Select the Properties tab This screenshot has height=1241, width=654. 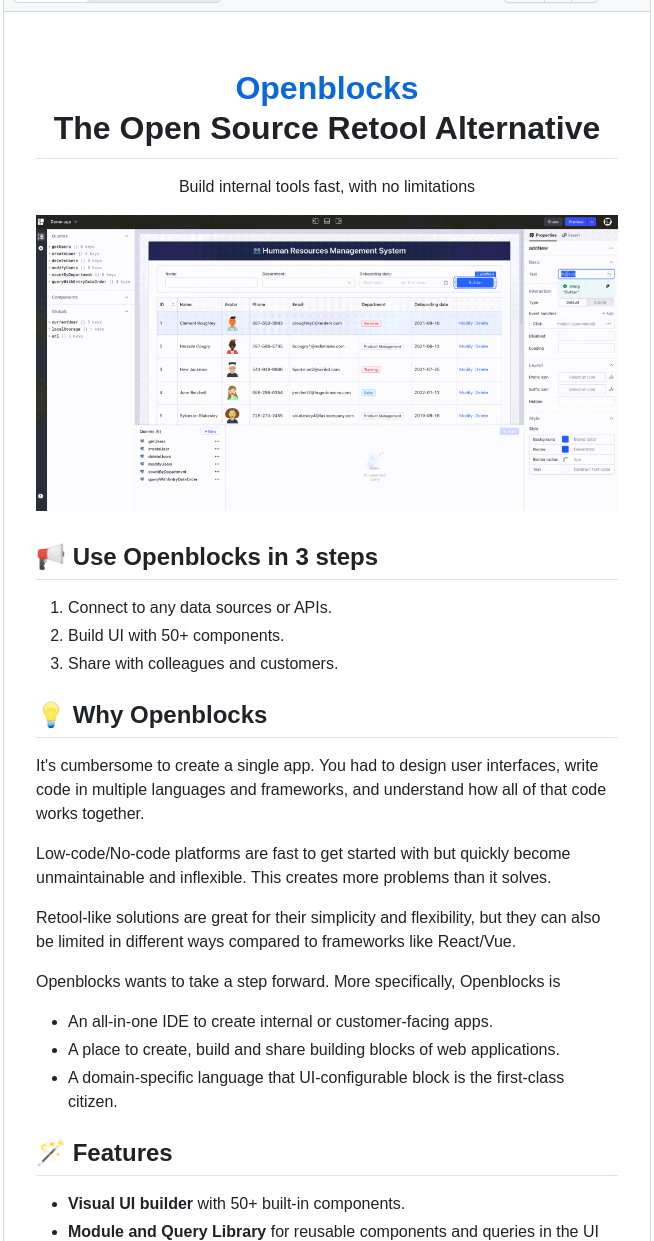(545, 236)
